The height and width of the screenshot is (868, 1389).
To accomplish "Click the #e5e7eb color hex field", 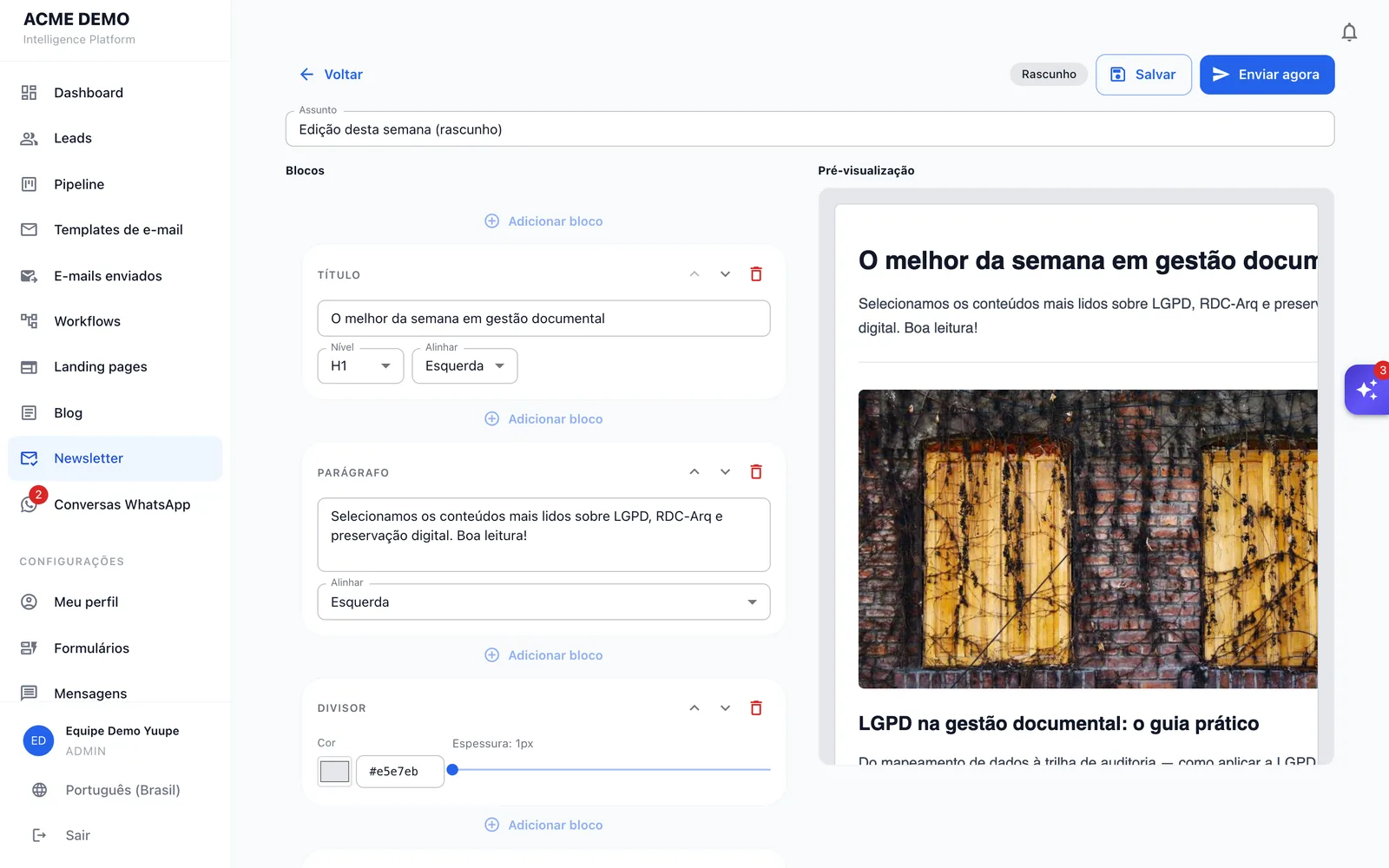I will click(400, 771).
